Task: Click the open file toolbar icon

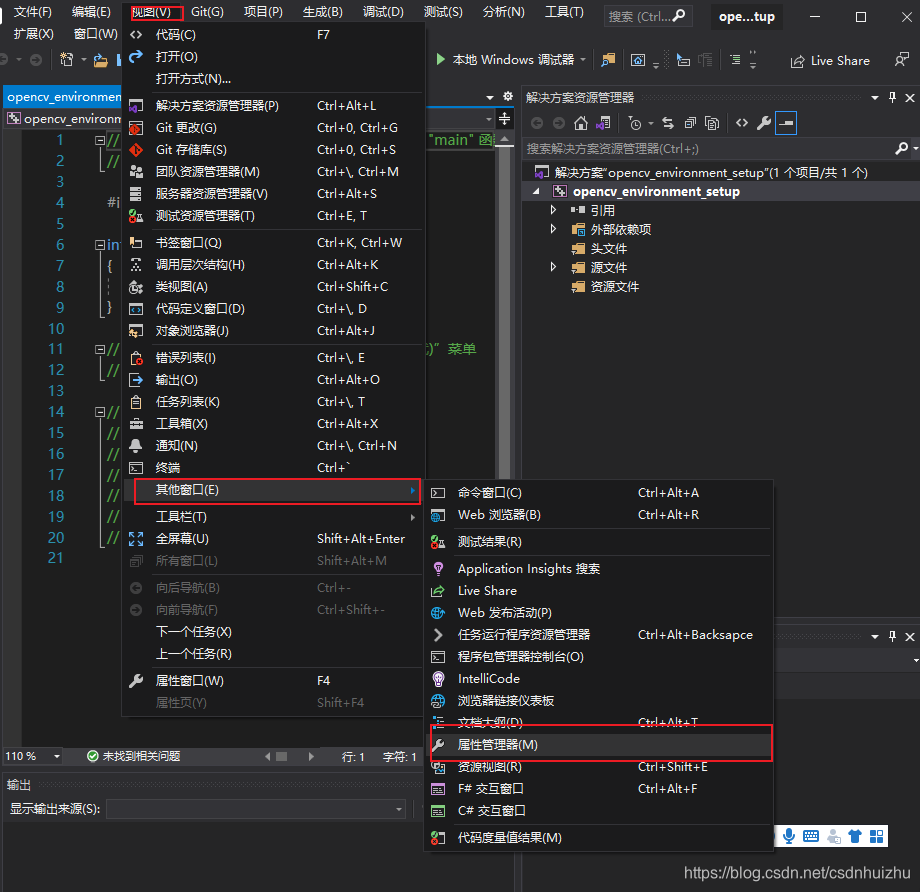Action: [101, 60]
